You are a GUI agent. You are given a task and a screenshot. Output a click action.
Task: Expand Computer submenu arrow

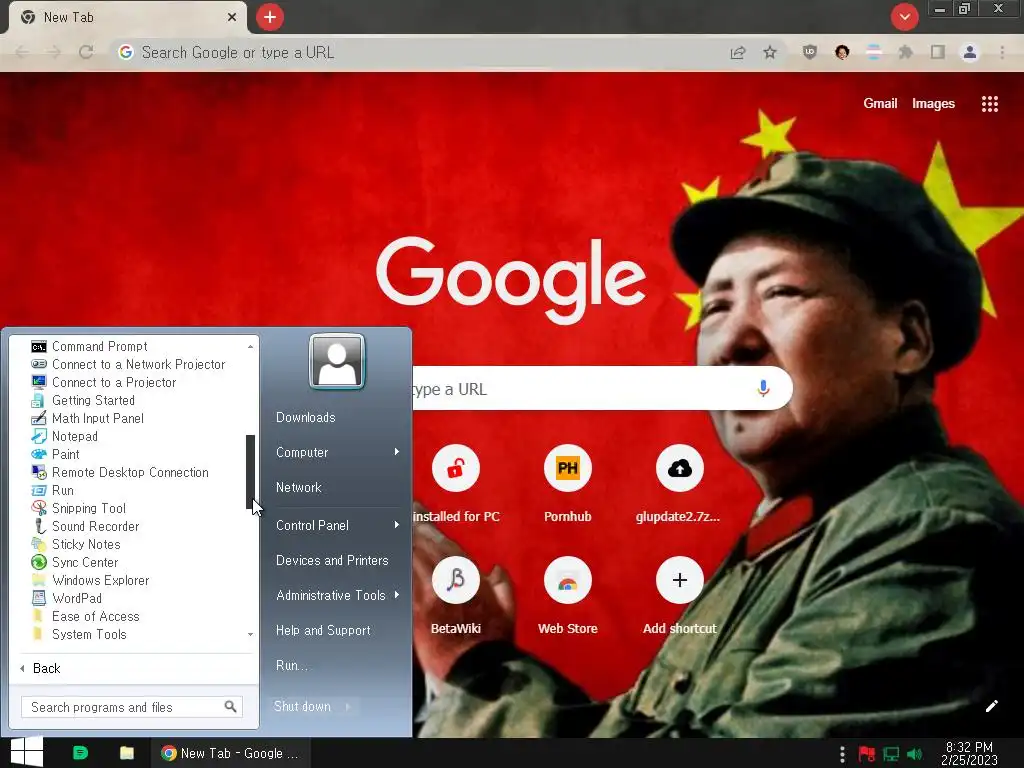tap(396, 452)
